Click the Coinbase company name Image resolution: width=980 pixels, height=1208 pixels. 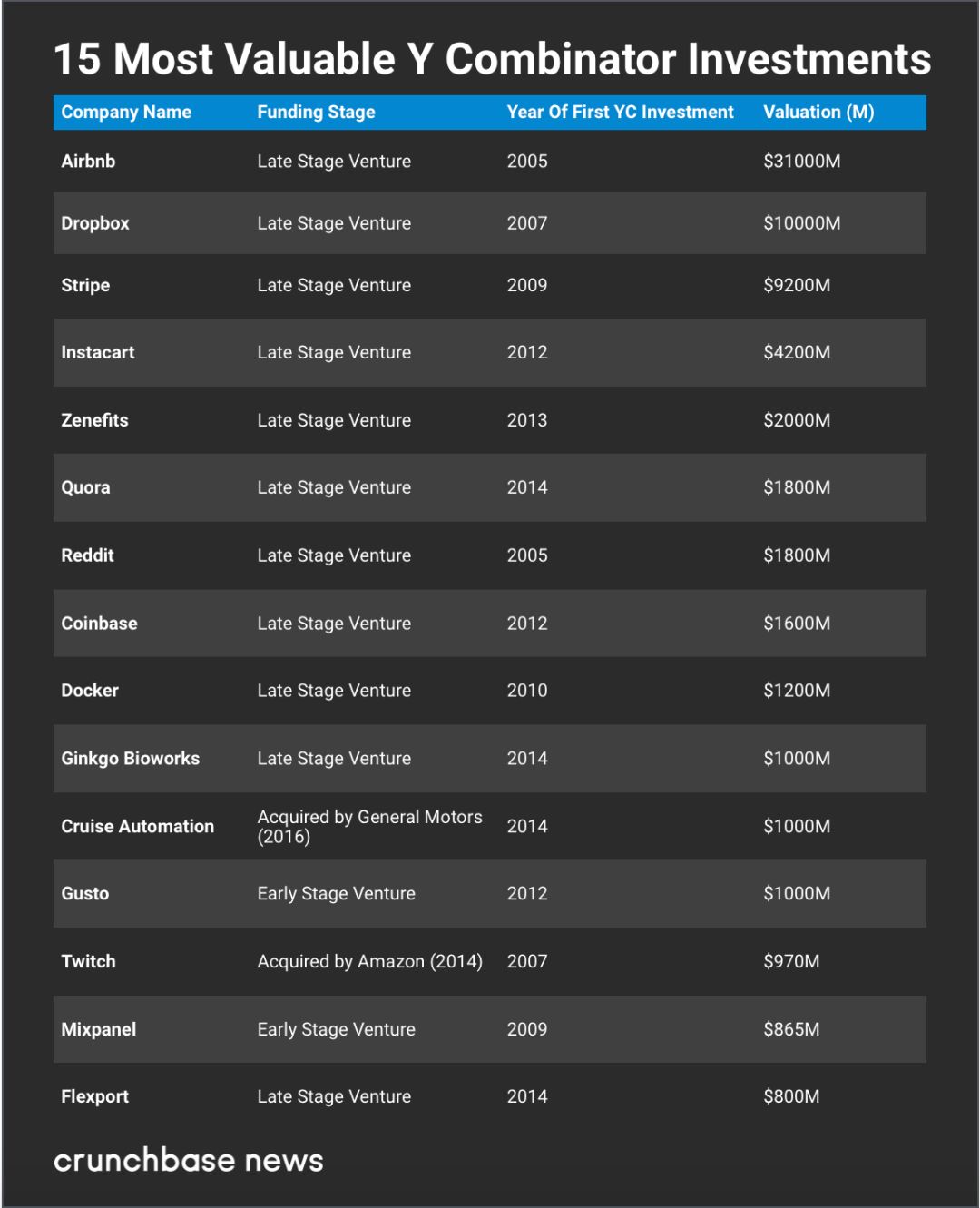[99, 624]
